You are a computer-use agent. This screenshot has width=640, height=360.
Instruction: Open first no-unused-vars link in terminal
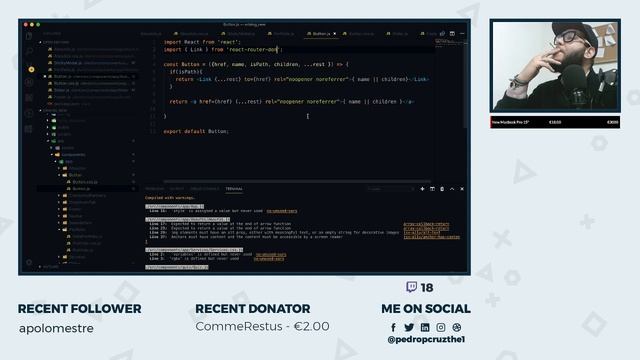click(282, 211)
